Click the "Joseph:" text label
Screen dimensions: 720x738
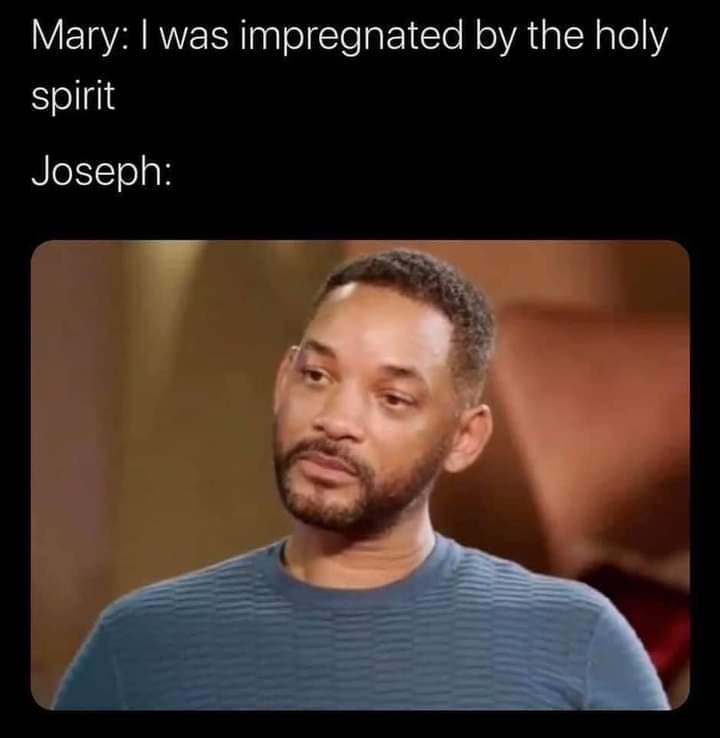click(102, 172)
